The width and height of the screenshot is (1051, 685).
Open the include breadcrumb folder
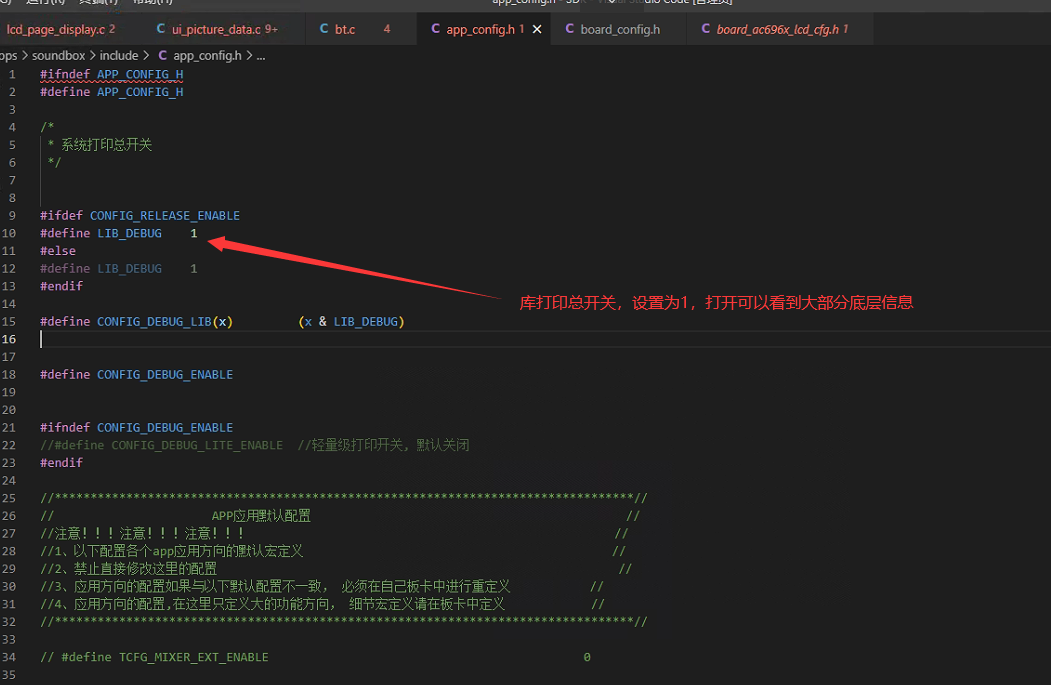pos(119,56)
